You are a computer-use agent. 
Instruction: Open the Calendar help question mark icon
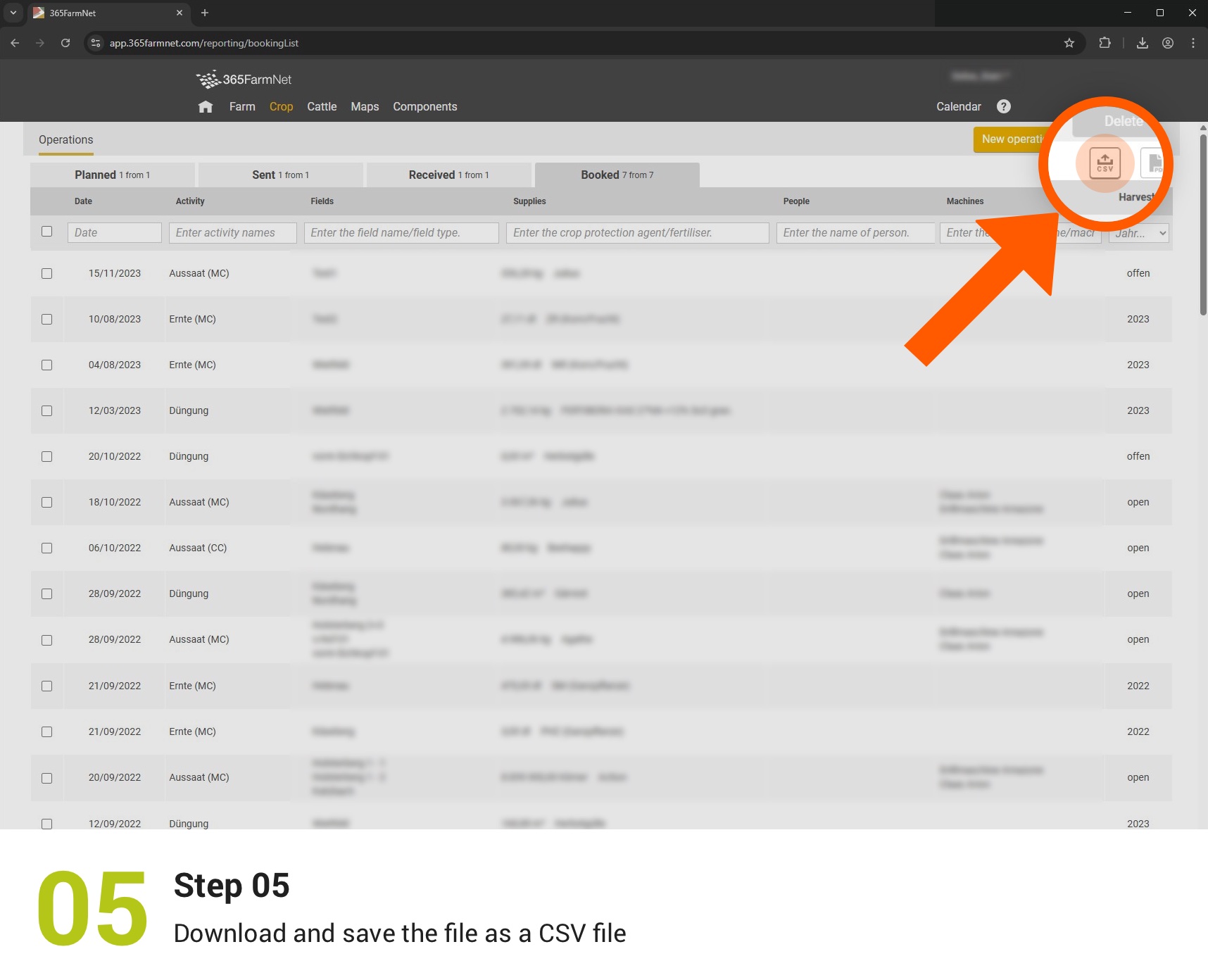point(1004,106)
